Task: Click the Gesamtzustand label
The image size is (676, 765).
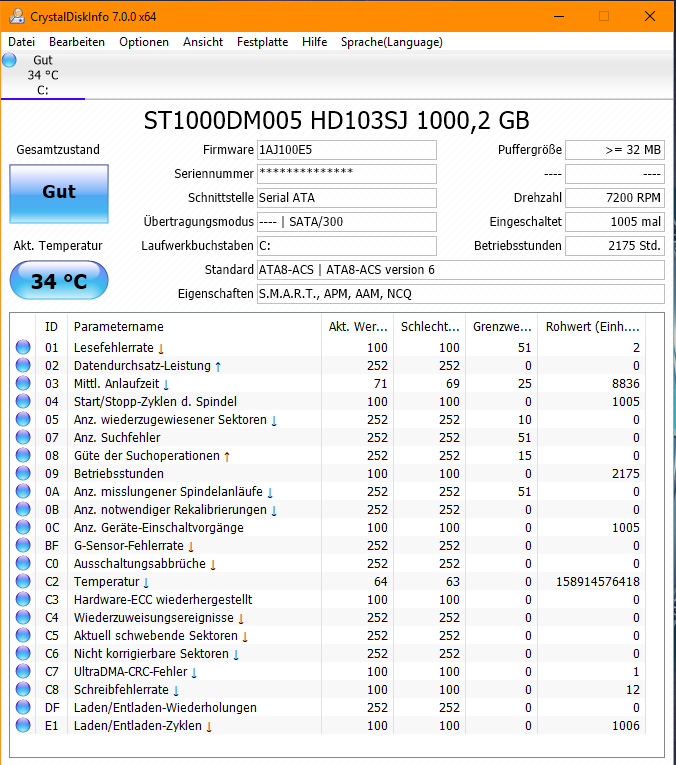Action: [58, 150]
